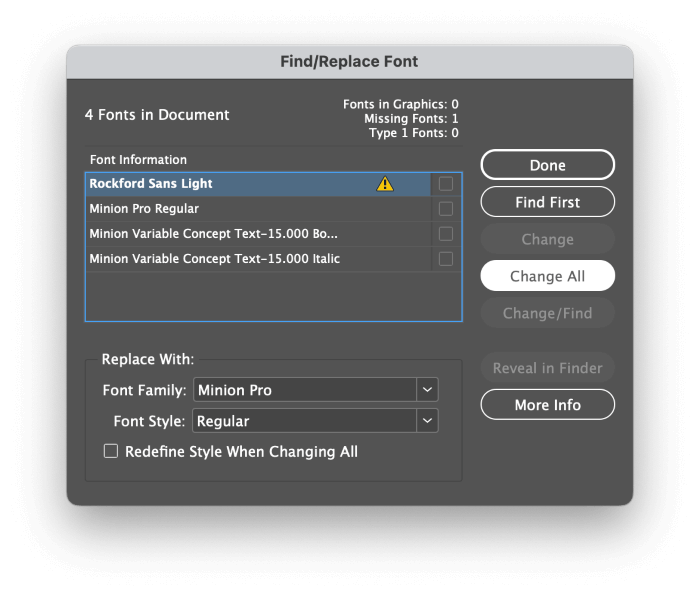The width and height of the screenshot is (700, 594).
Task: Select Minion Variable Concept Text Italic row
Action: point(258,259)
